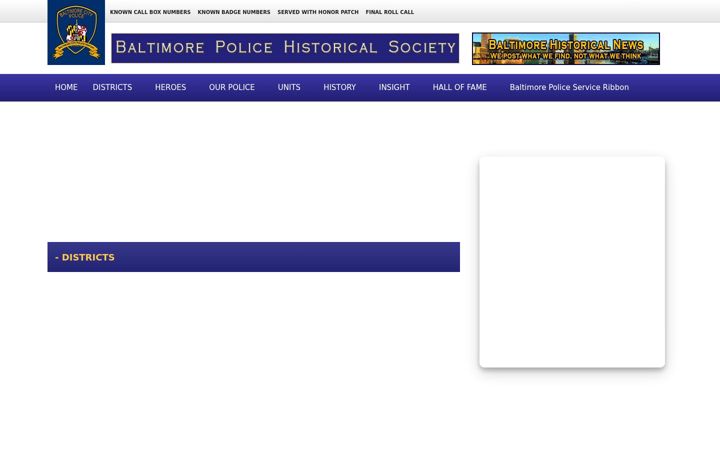Screen dimensions: 720x450
Task: Open Served With Honor Patch link
Action: pyautogui.click(x=318, y=12)
